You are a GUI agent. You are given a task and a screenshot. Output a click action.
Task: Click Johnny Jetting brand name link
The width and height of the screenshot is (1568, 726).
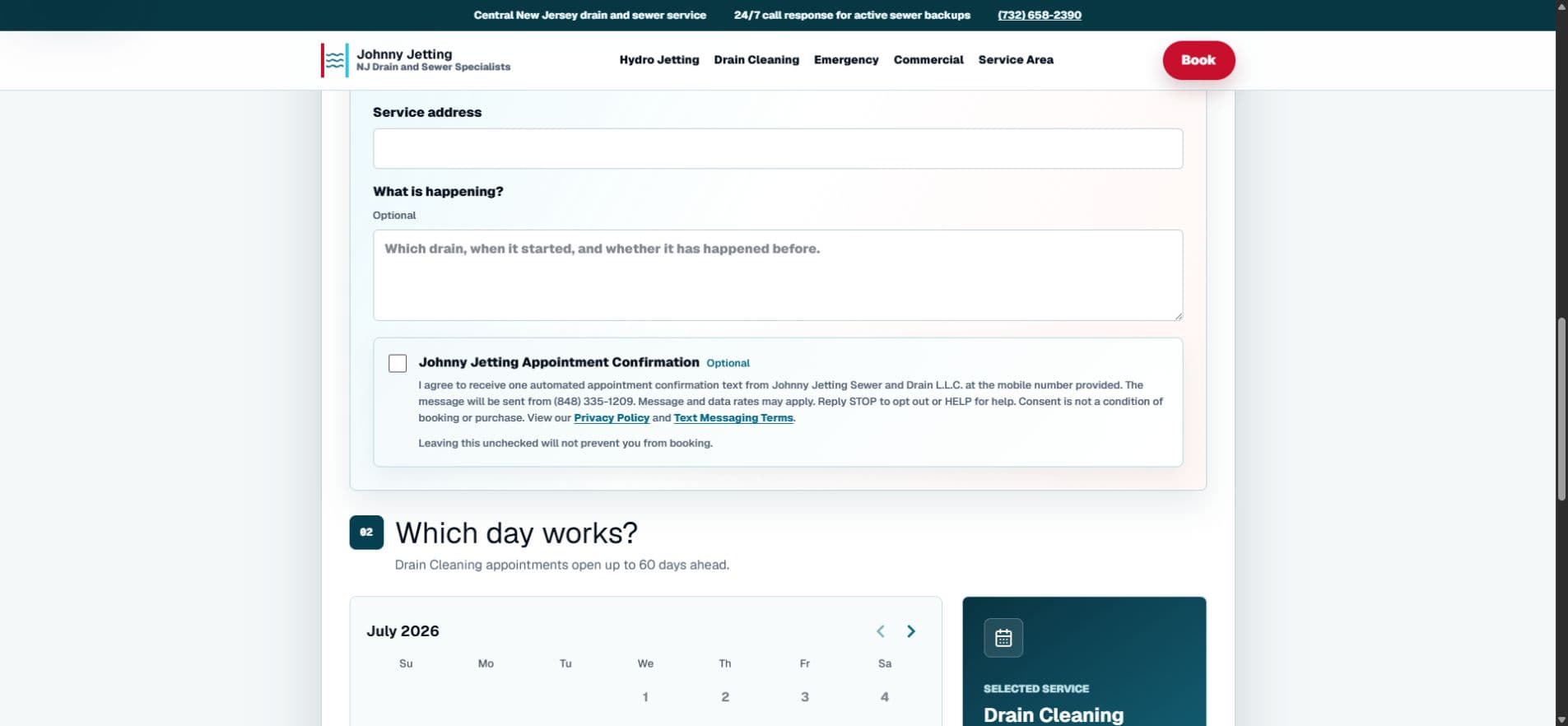404,54
